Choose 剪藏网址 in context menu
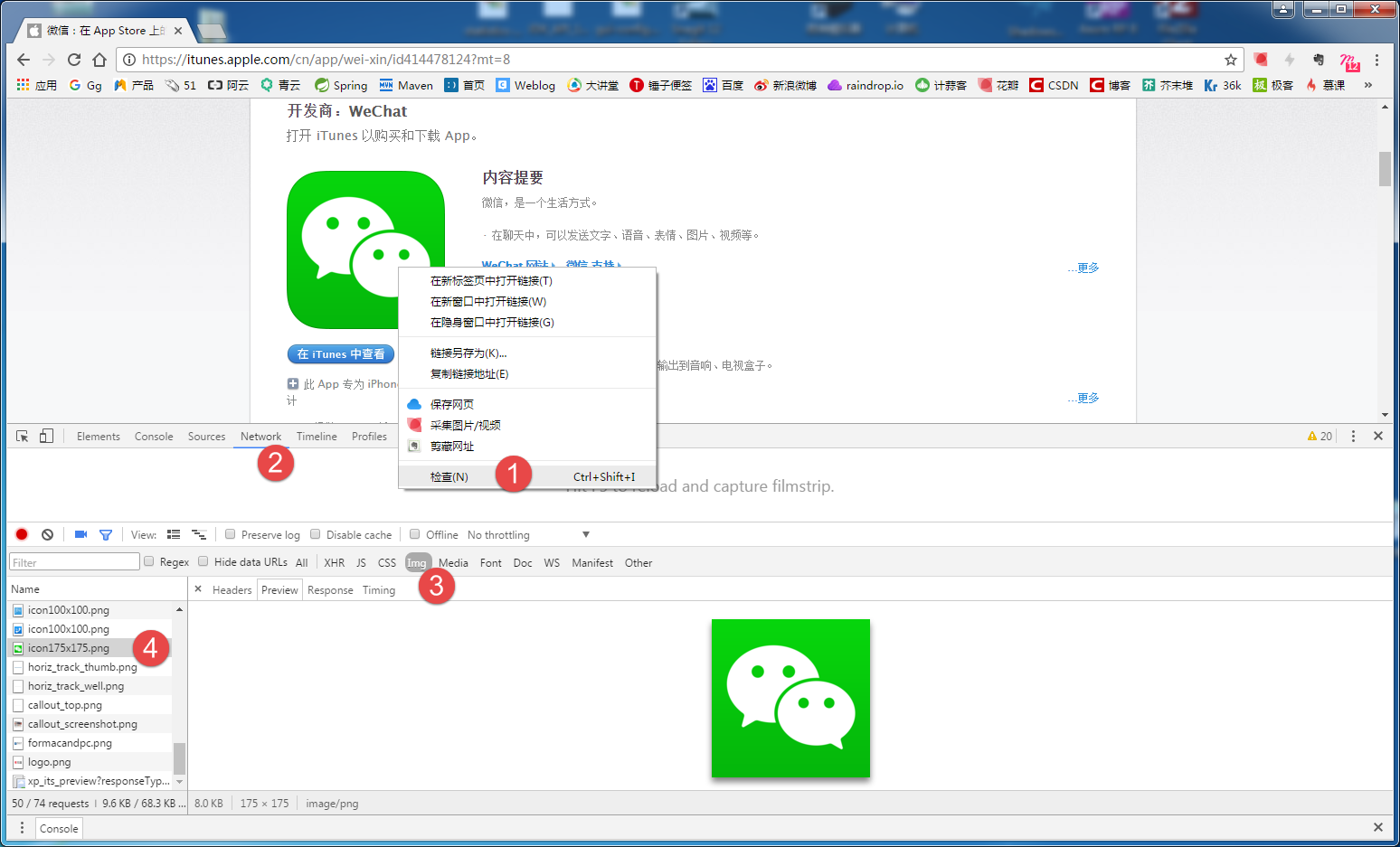 [x=527, y=447]
